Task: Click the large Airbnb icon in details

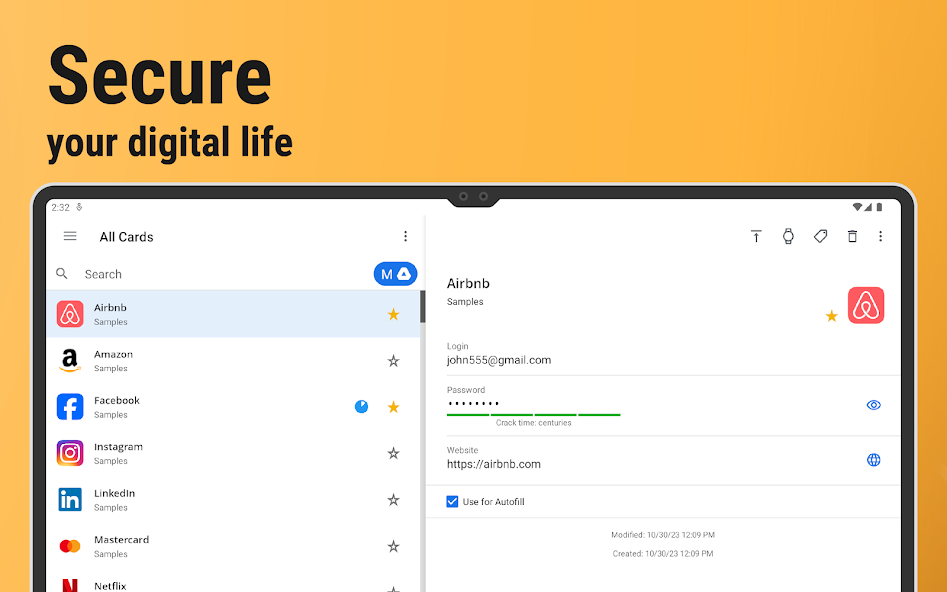Action: pos(866,305)
